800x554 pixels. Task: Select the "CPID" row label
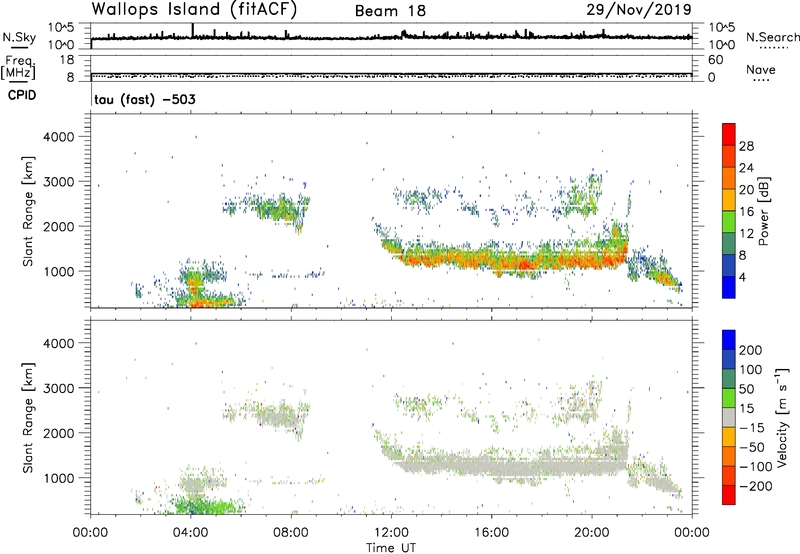tap(22, 95)
